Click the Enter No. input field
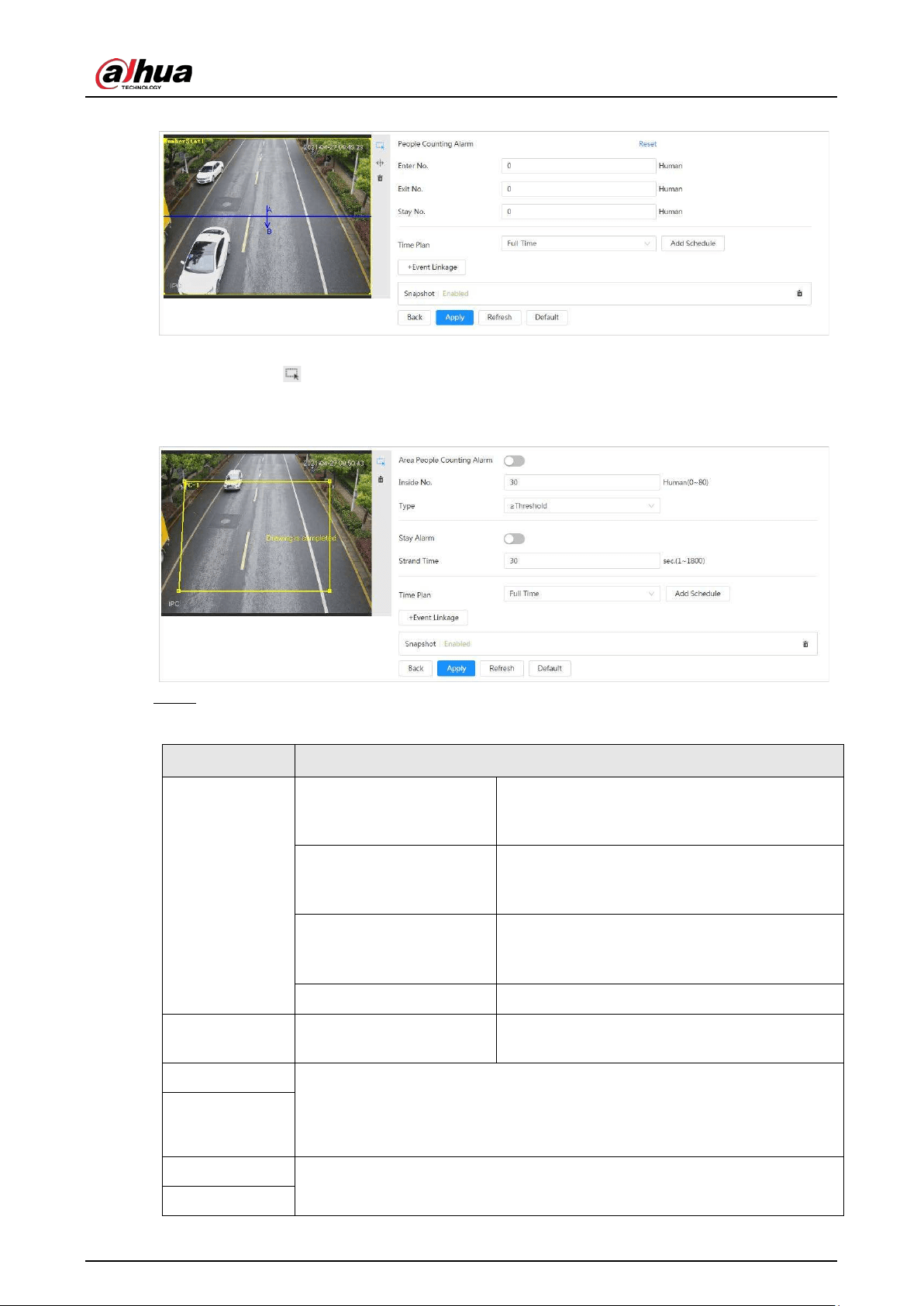 578,166
